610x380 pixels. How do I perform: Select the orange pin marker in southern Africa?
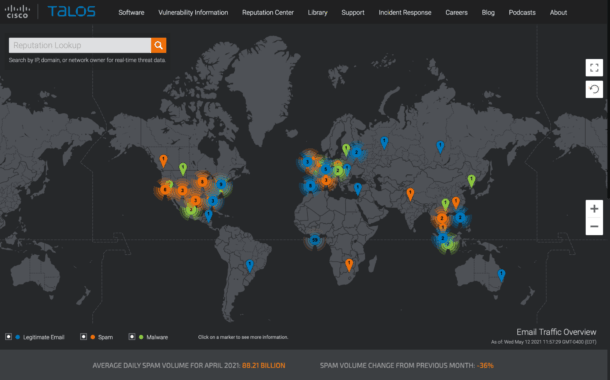pos(349,265)
